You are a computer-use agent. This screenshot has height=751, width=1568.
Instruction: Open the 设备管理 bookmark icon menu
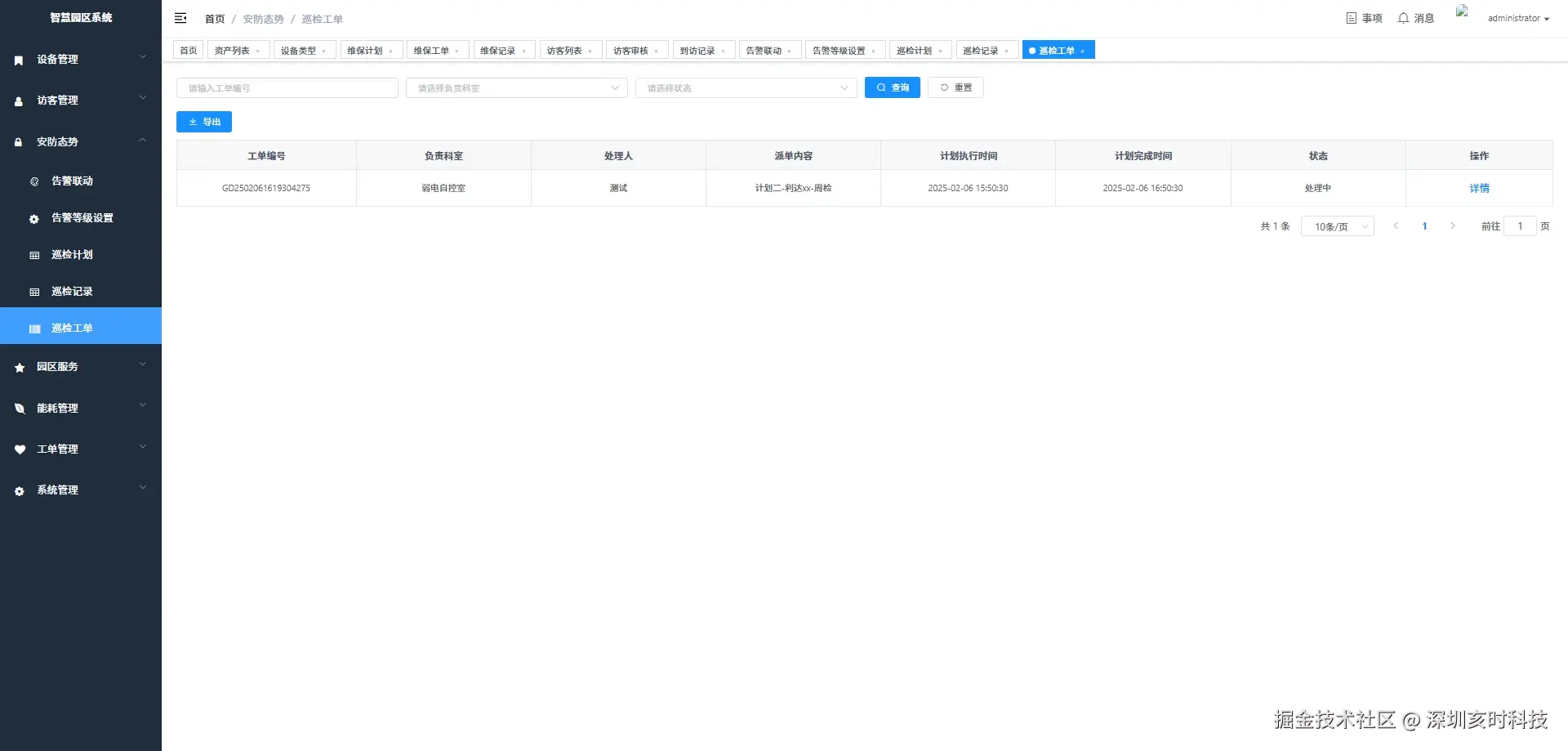point(19,60)
